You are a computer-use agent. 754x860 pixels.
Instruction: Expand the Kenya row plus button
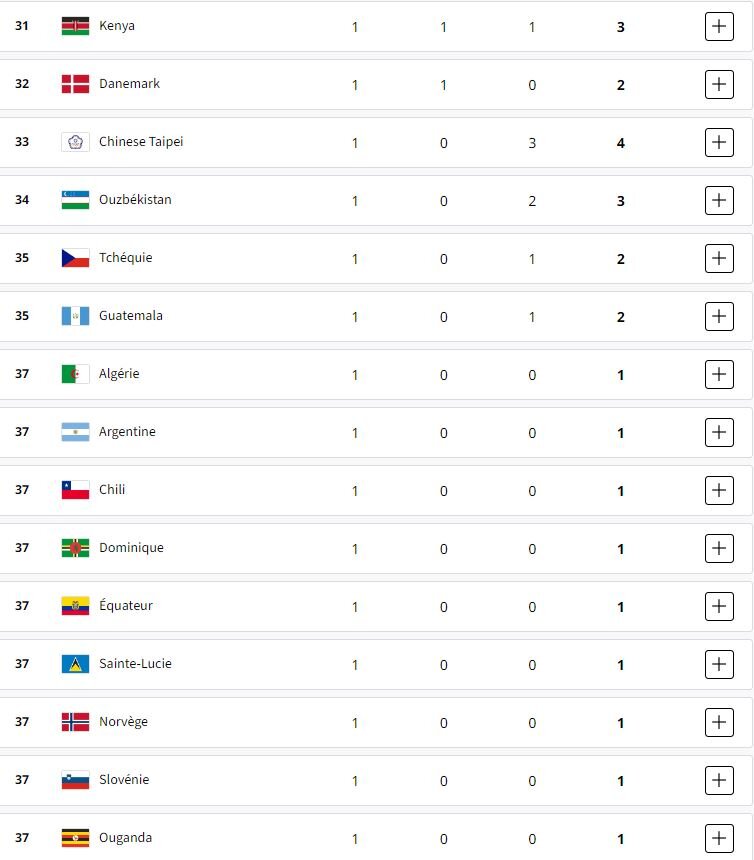(719, 27)
